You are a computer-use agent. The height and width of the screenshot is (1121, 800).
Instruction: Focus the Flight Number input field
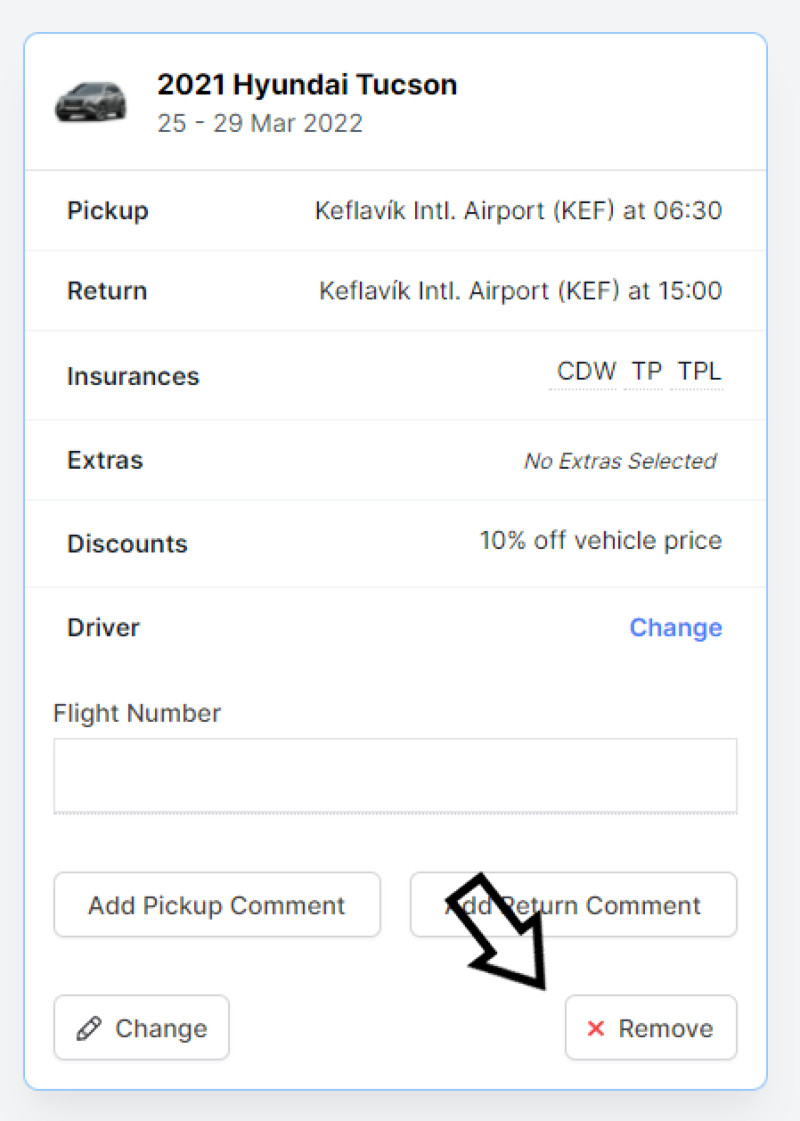(x=395, y=776)
